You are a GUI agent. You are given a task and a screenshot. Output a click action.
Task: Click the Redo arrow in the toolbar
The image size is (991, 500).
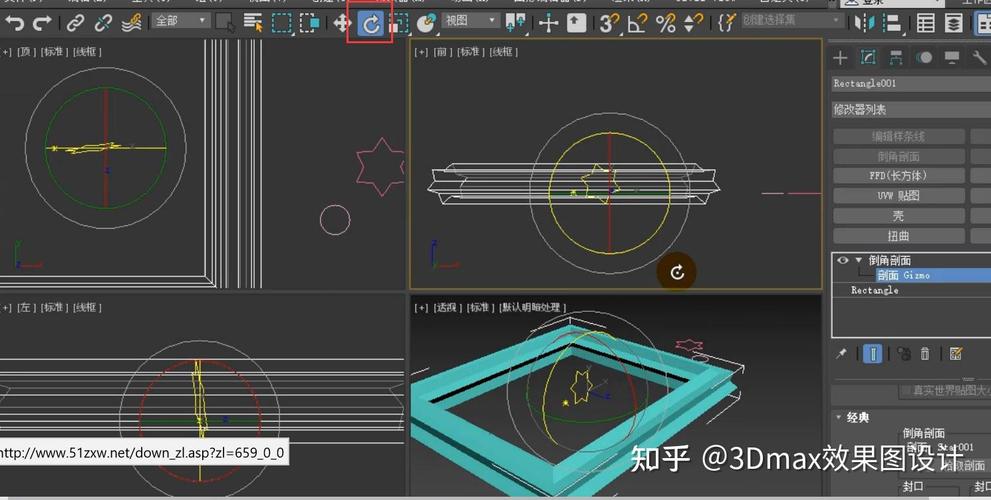click(x=41, y=22)
